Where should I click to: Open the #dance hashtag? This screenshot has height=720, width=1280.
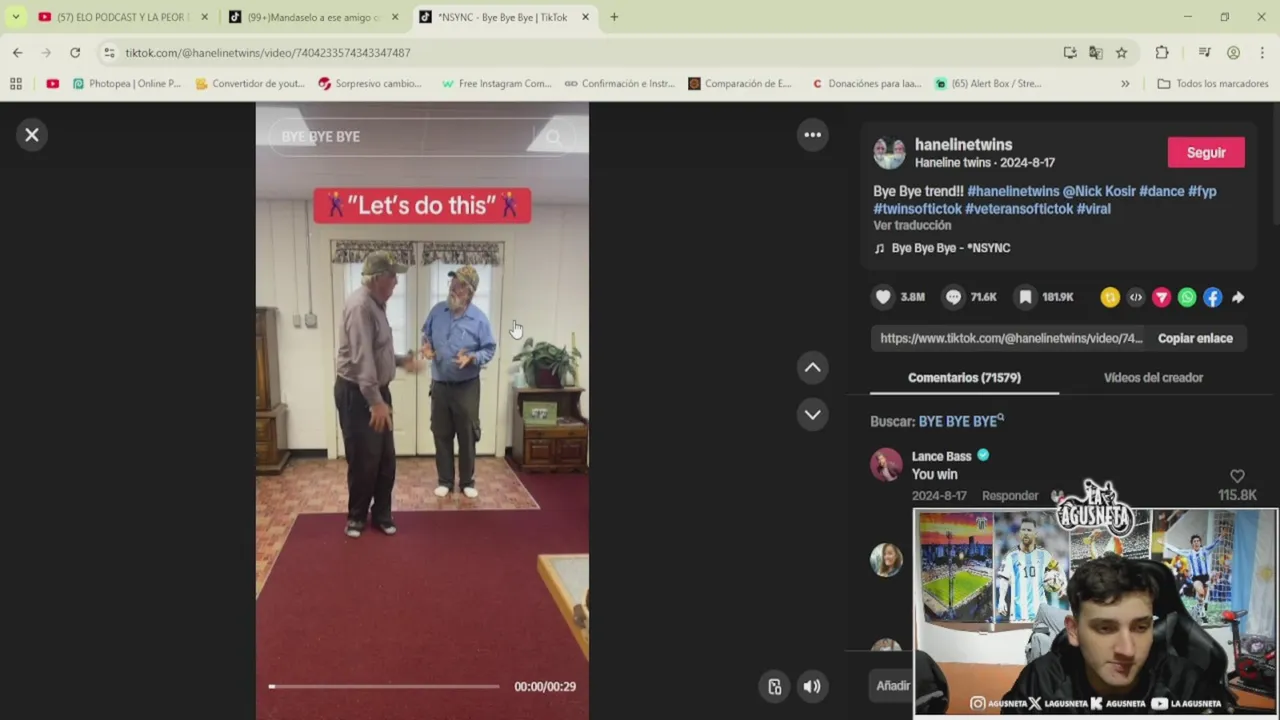[x=1162, y=191]
